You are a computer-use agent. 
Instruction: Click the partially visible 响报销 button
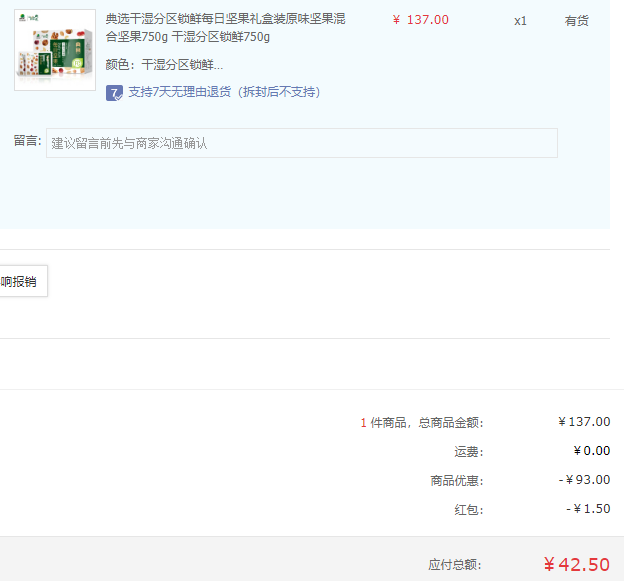click(x=20, y=282)
